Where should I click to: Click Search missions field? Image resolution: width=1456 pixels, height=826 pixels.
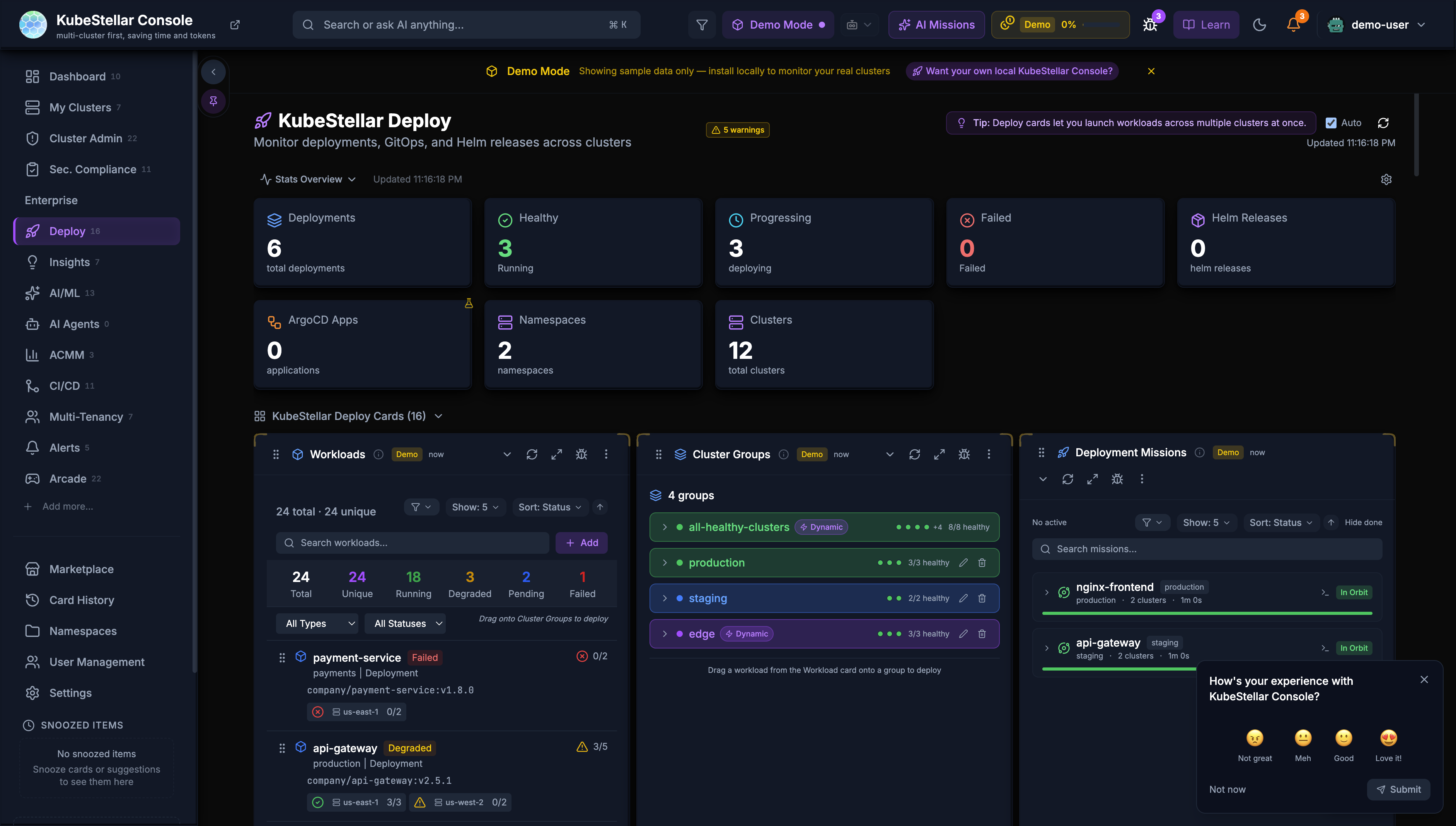click(1207, 549)
